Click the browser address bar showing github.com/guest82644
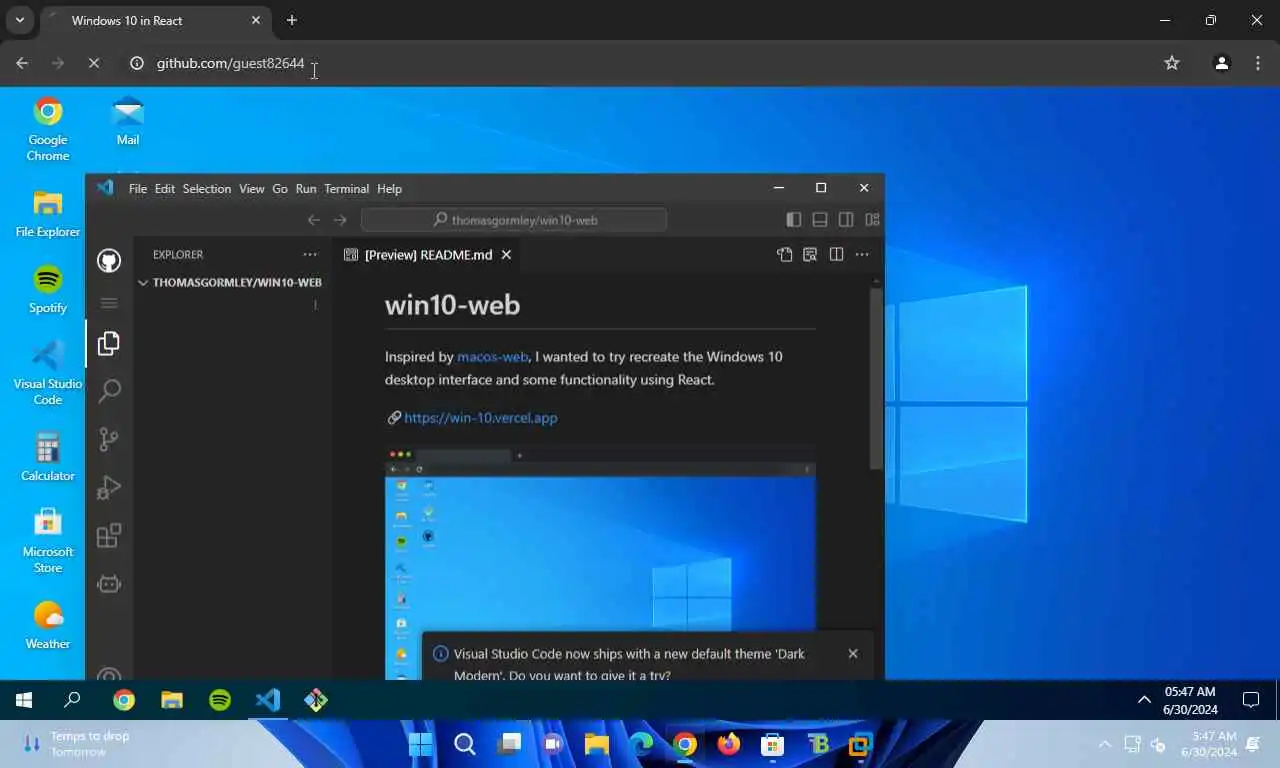1280x768 pixels. pyautogui.click(x=640, y=63)
